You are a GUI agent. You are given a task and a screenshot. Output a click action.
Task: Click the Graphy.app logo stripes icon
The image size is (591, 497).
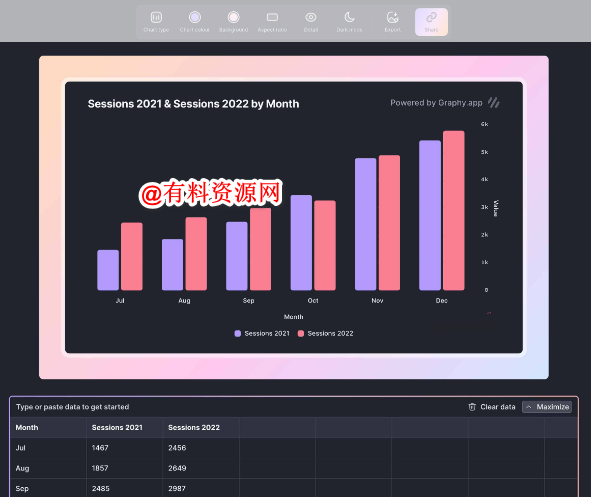pos(494,102)
